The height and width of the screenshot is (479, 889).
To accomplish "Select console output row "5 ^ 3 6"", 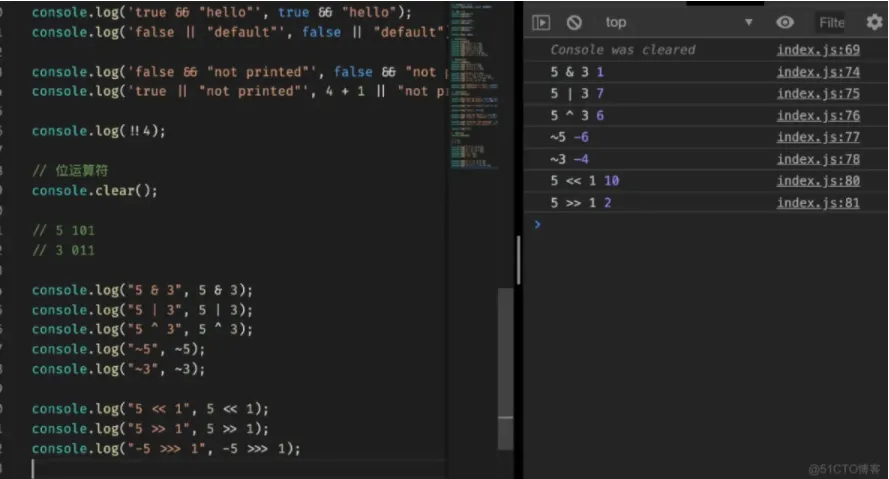I will (705, 116).
